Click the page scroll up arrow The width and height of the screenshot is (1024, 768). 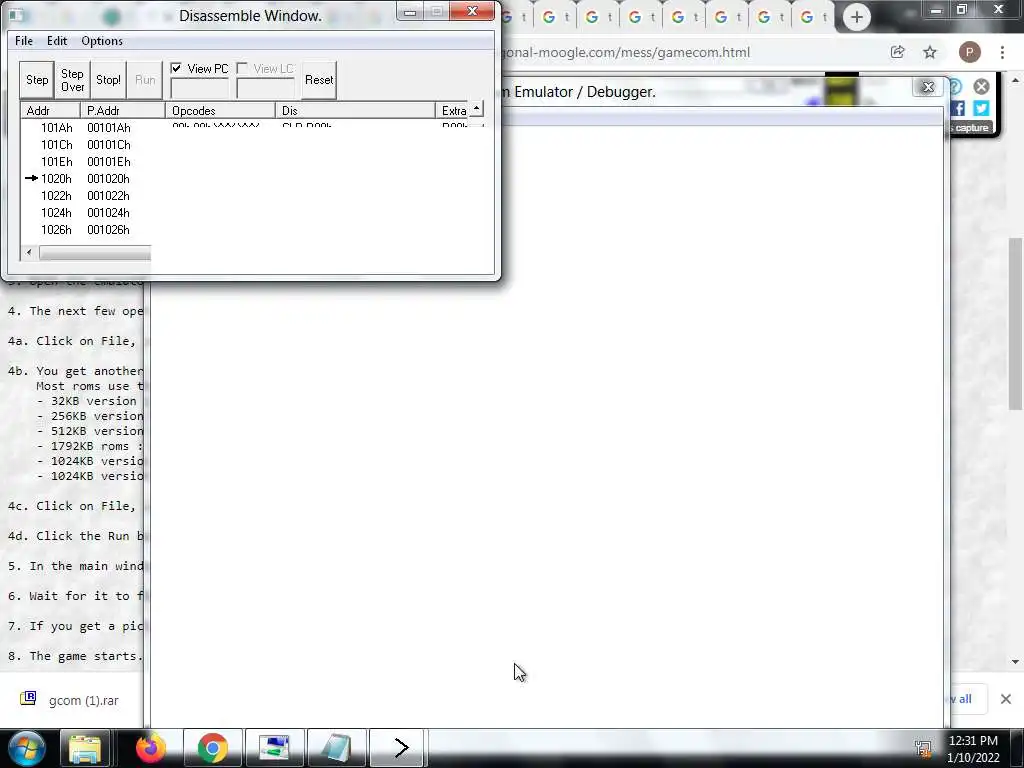[1015, 80]
